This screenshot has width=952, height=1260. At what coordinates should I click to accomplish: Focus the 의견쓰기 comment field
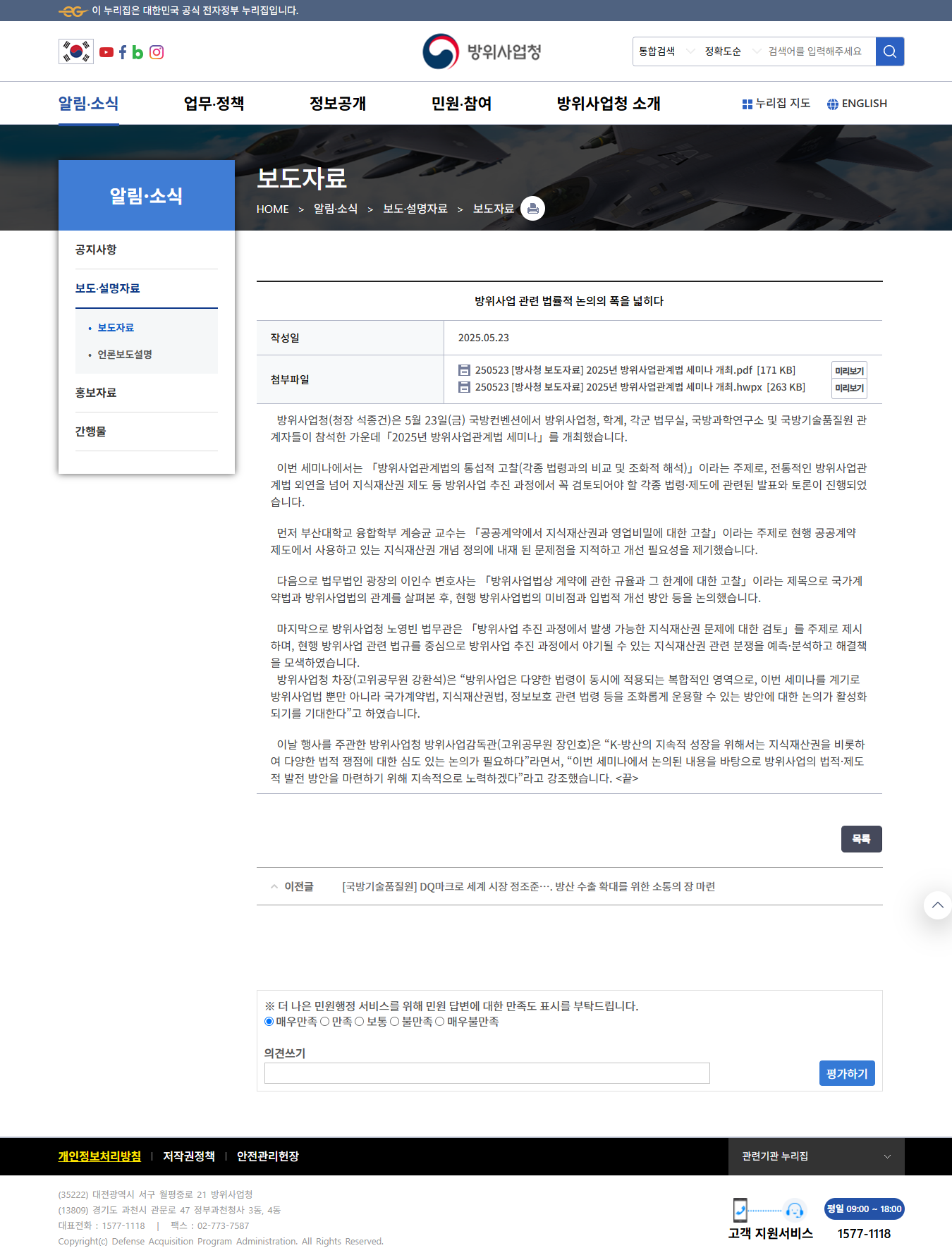click(x=487, y=1073)
